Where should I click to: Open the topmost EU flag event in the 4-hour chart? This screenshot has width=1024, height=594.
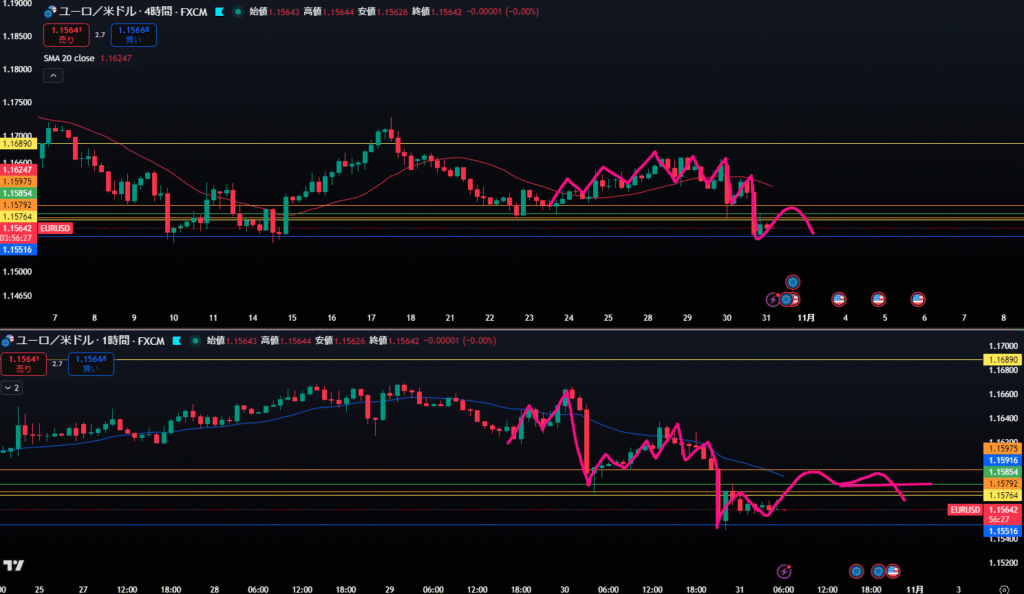(793, 282)
